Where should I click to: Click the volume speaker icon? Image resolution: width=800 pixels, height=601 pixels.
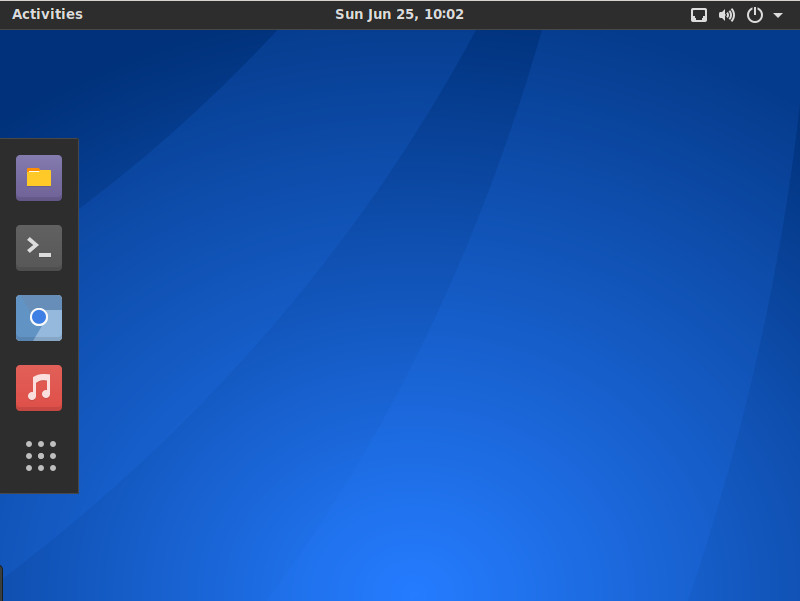click(727, 15)
